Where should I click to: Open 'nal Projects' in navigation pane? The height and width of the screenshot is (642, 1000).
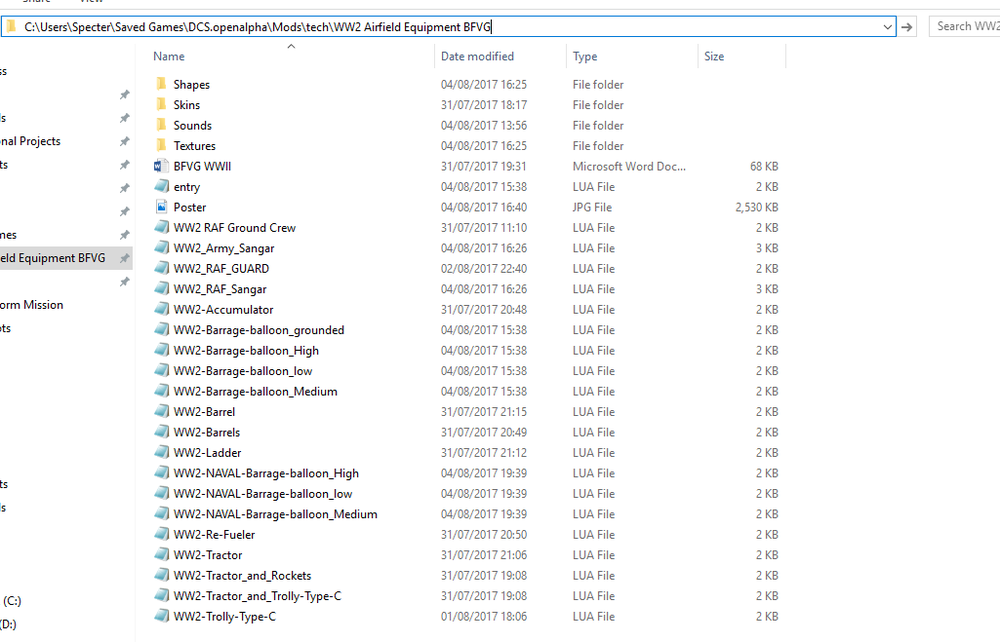(x=30, y=141)
